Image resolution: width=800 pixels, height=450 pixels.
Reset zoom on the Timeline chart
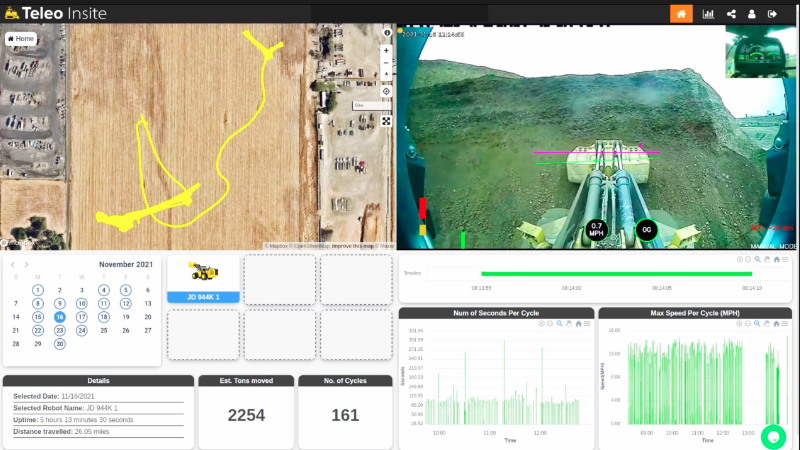click(x=777, y=259)
